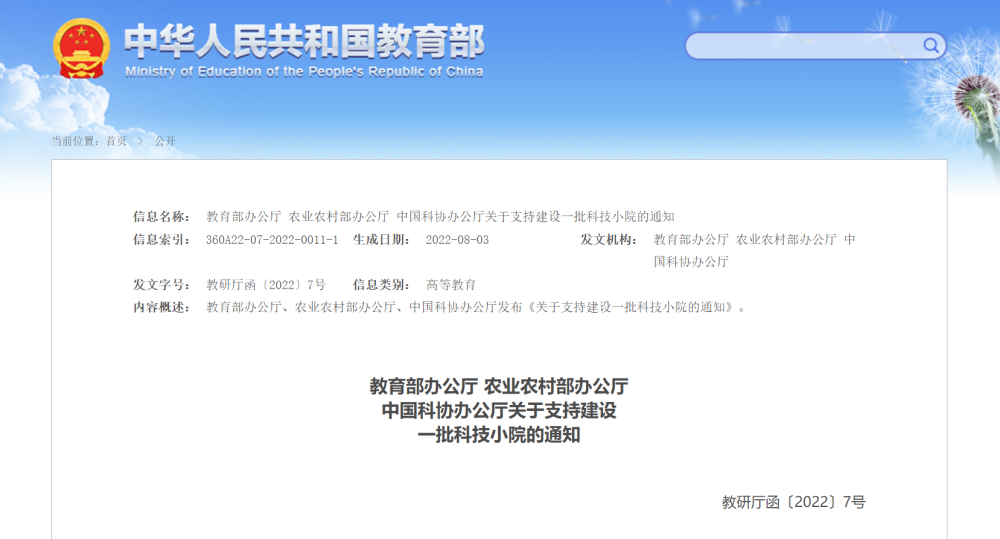Click index number 360A22-07-2022-0011-1

[x=272, y=240]
